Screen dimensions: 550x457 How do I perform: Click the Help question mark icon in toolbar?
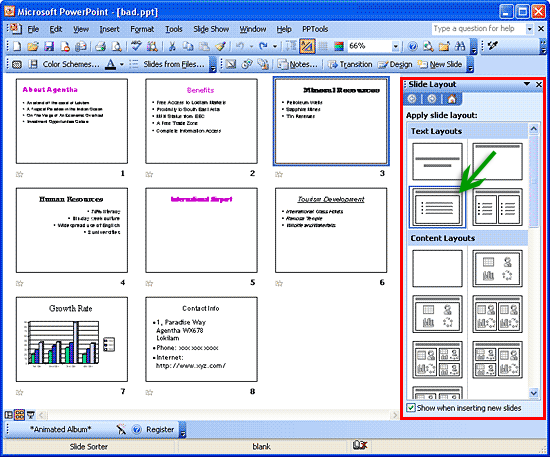coord(413,46)
